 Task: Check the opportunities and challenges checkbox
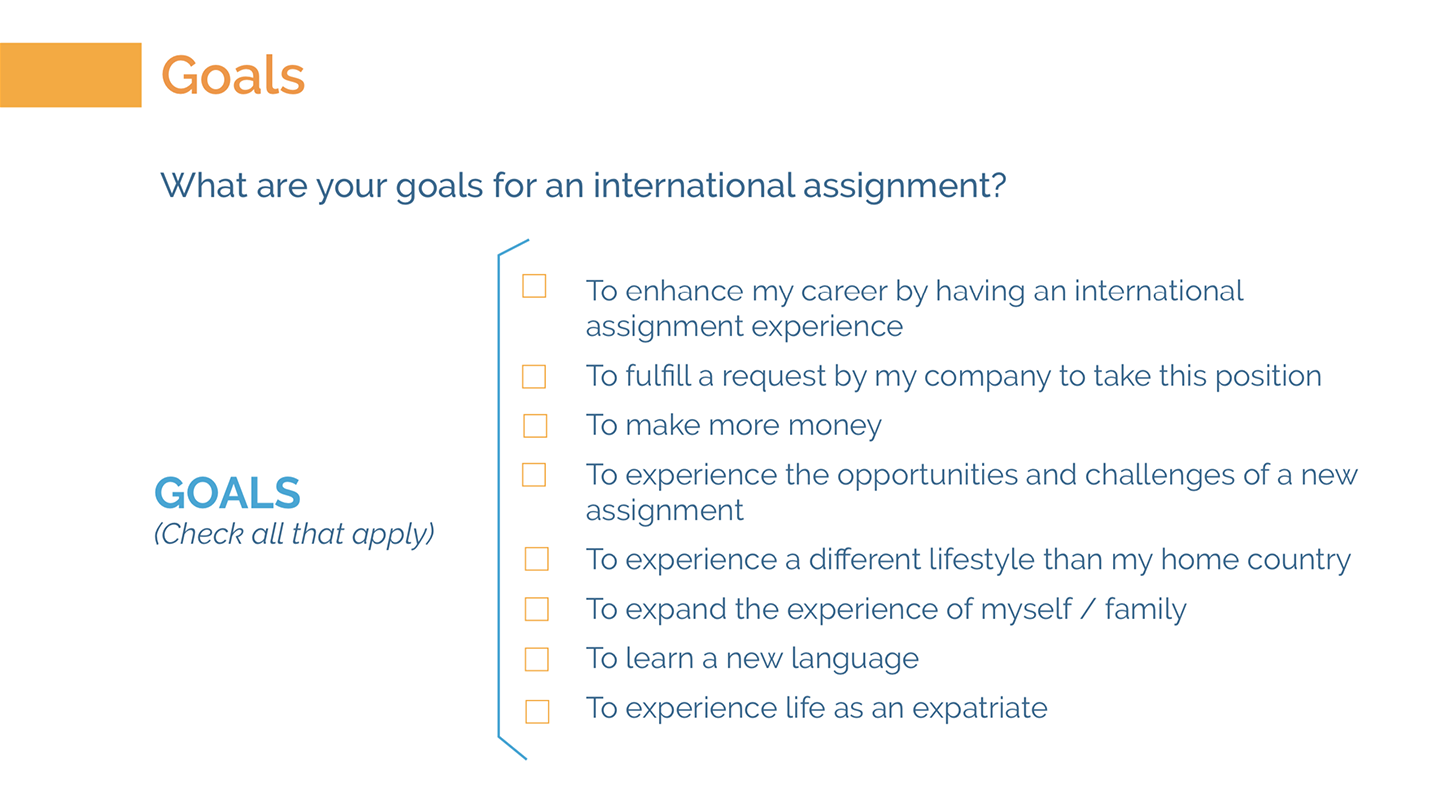pos(534,474)
